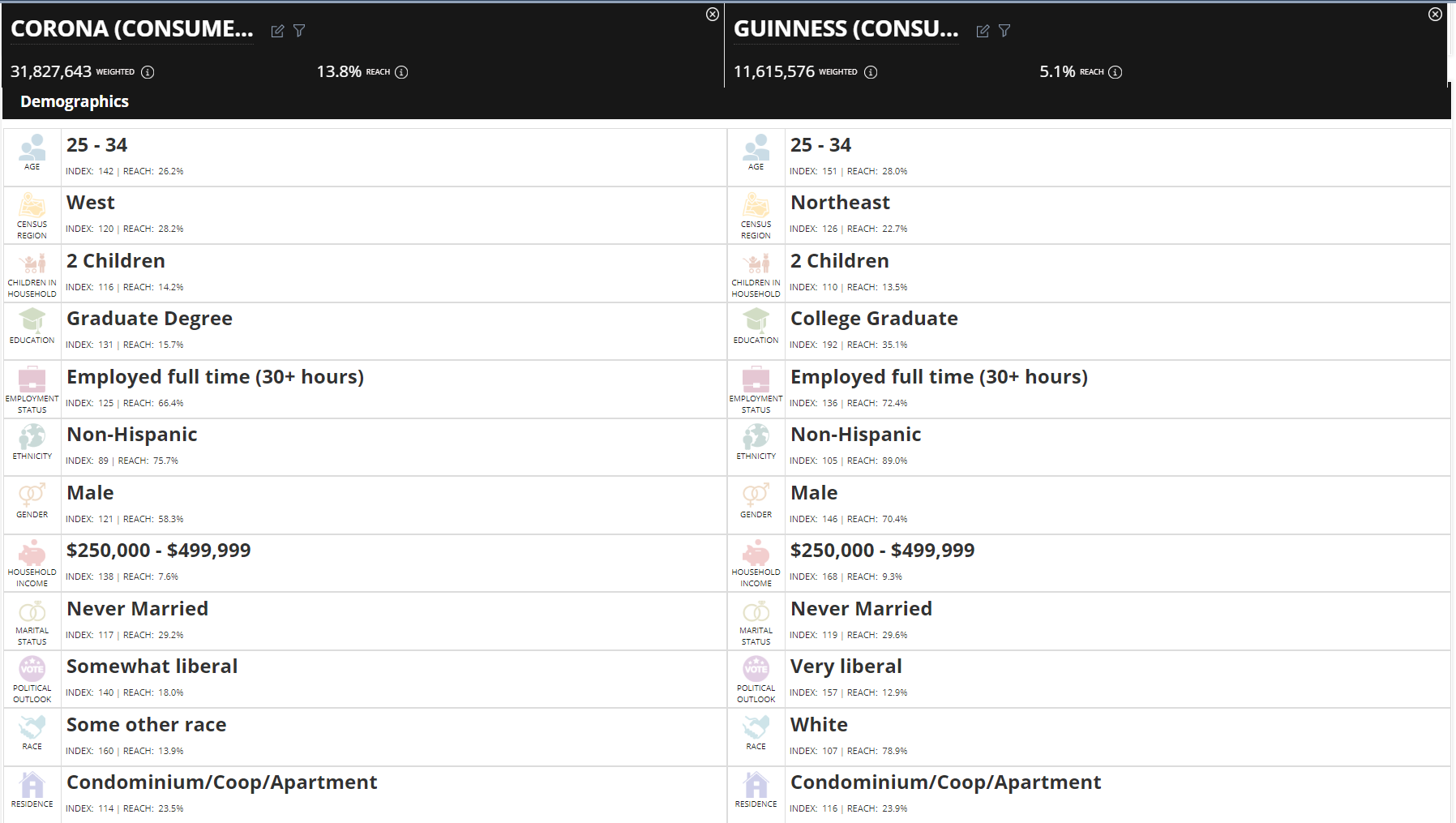Open the Demographics tab
Viewport: 1456px width, 823px height.
point(75,101)
